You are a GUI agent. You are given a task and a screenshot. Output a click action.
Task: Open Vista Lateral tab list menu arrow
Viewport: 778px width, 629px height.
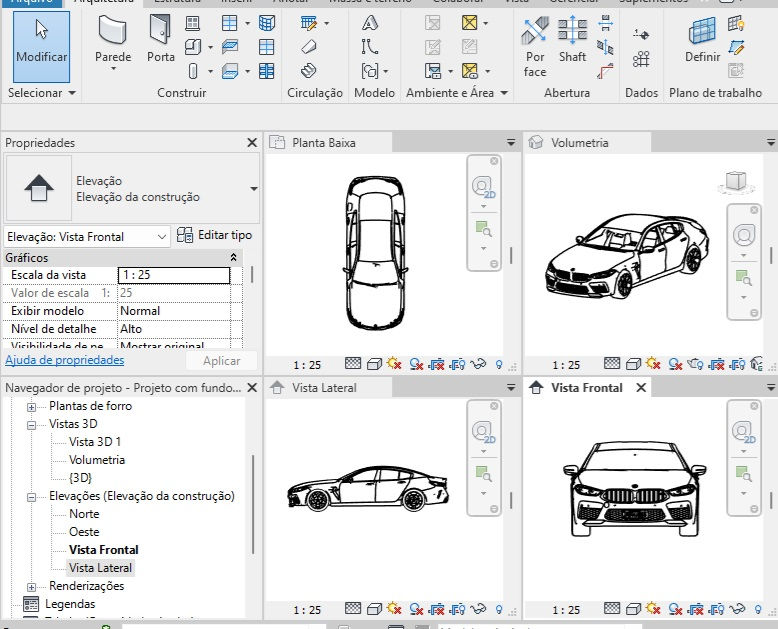tap(511, 388)
